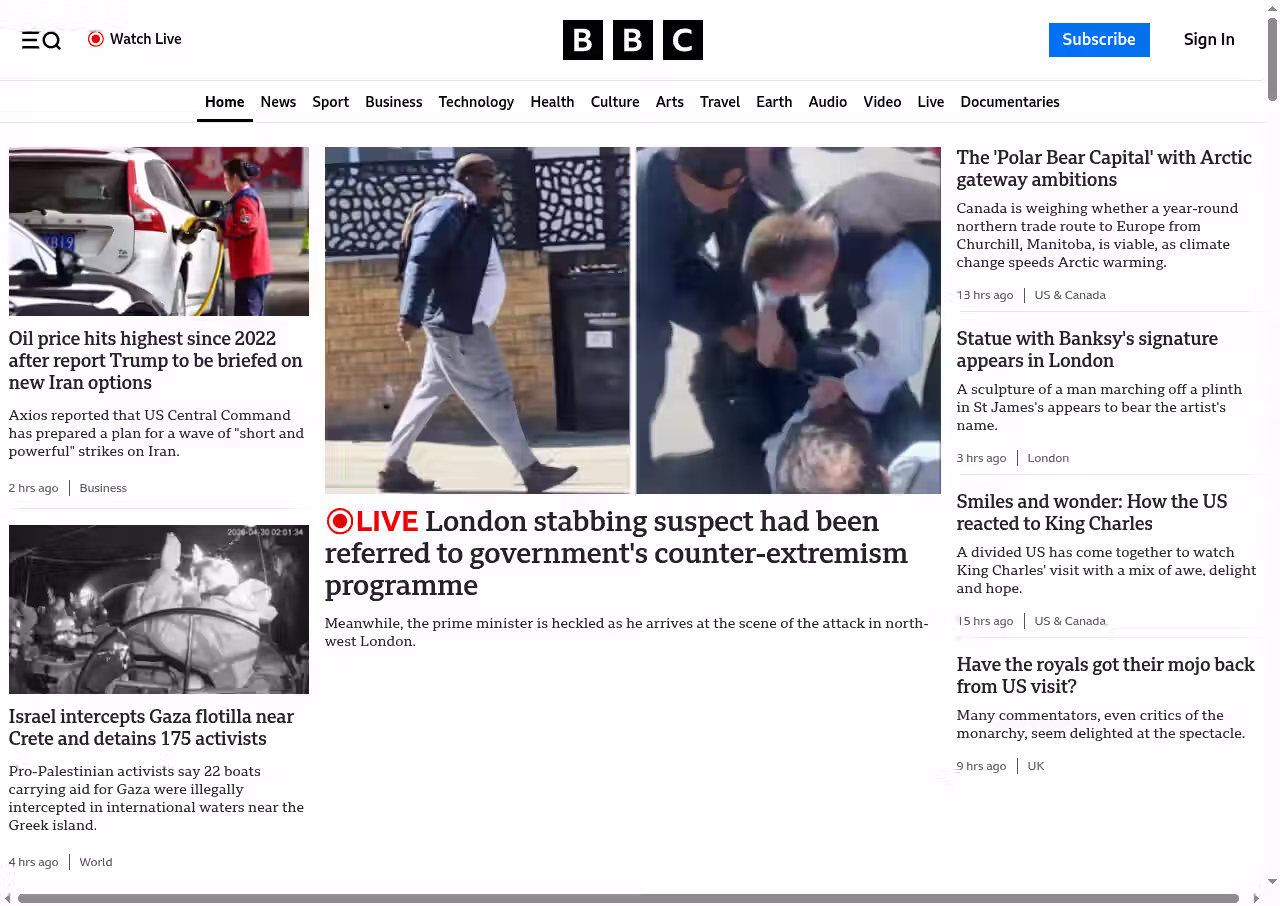Screen dimensions: 1280x906
Task: Click the London stabbing main image
Action: [632, 320]
